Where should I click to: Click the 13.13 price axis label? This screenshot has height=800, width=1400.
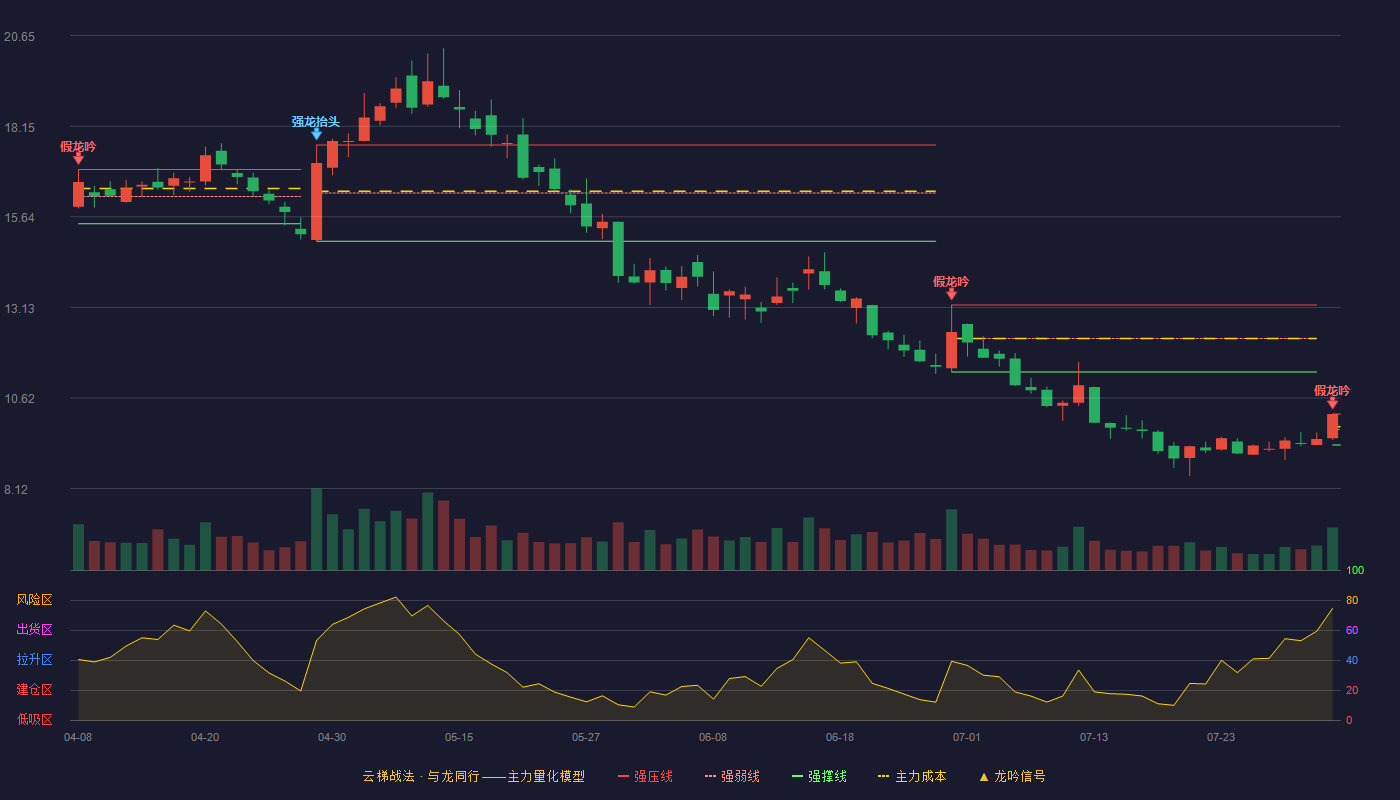point(19,309)
